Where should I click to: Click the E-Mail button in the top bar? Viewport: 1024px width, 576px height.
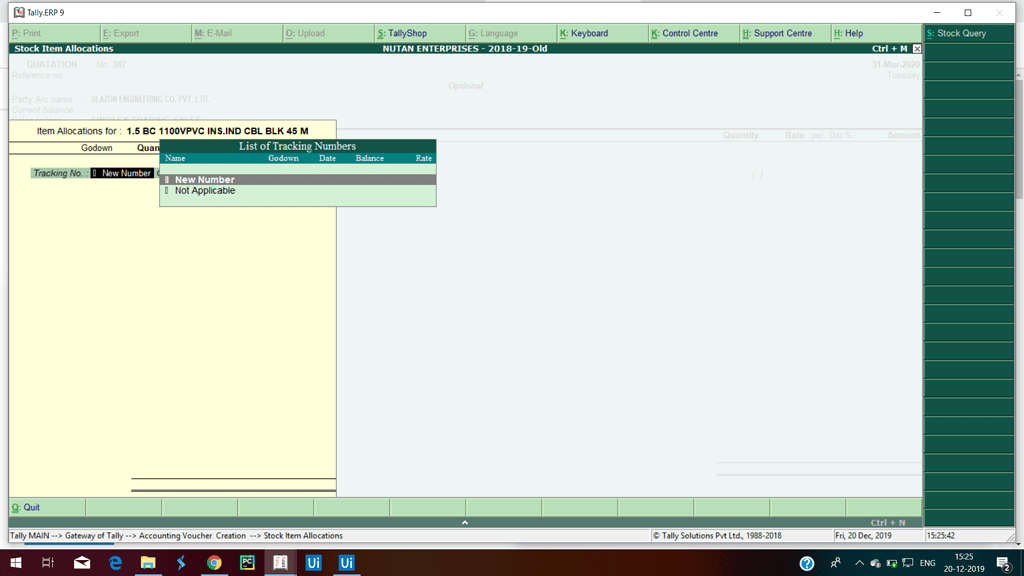pyautogui.click(x=238, y=33)
